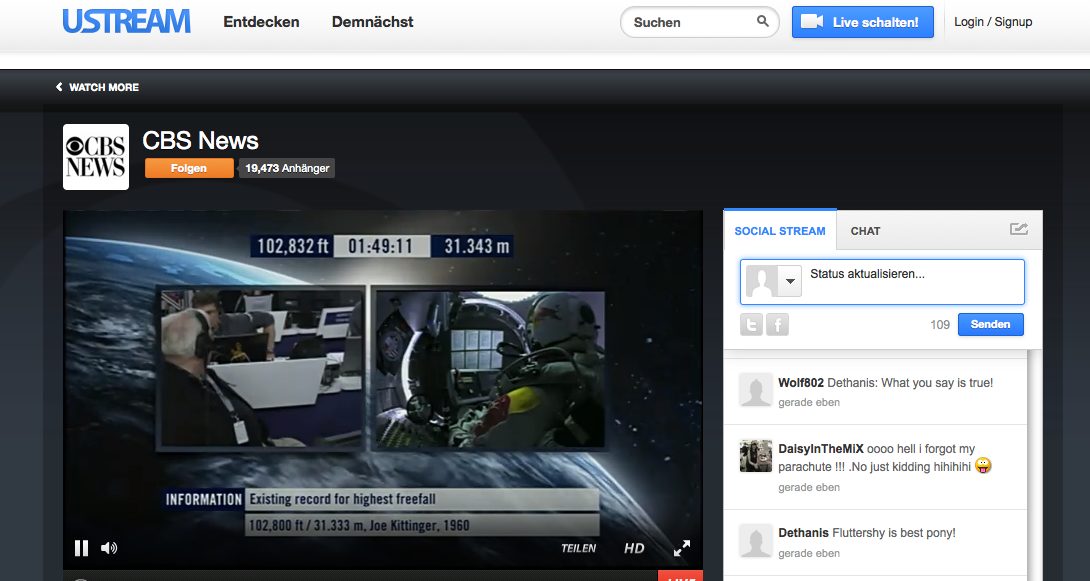This screenshot has width=1090, height=581.
Task: Enter fullscreen mode with the arrows icon
Action: (682, 548)
